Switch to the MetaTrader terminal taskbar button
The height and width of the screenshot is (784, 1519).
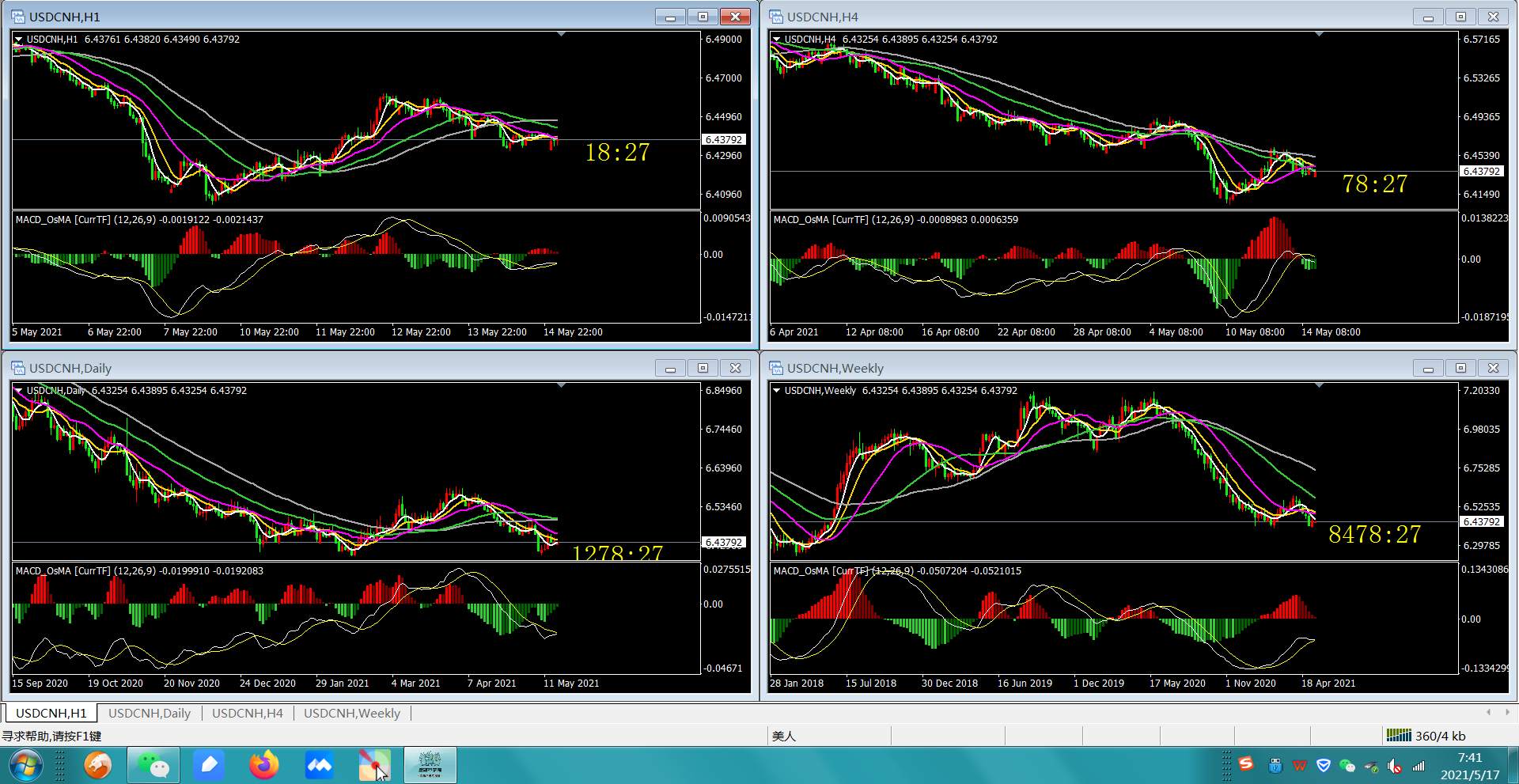pyautogui.click(x=430, y=765)
